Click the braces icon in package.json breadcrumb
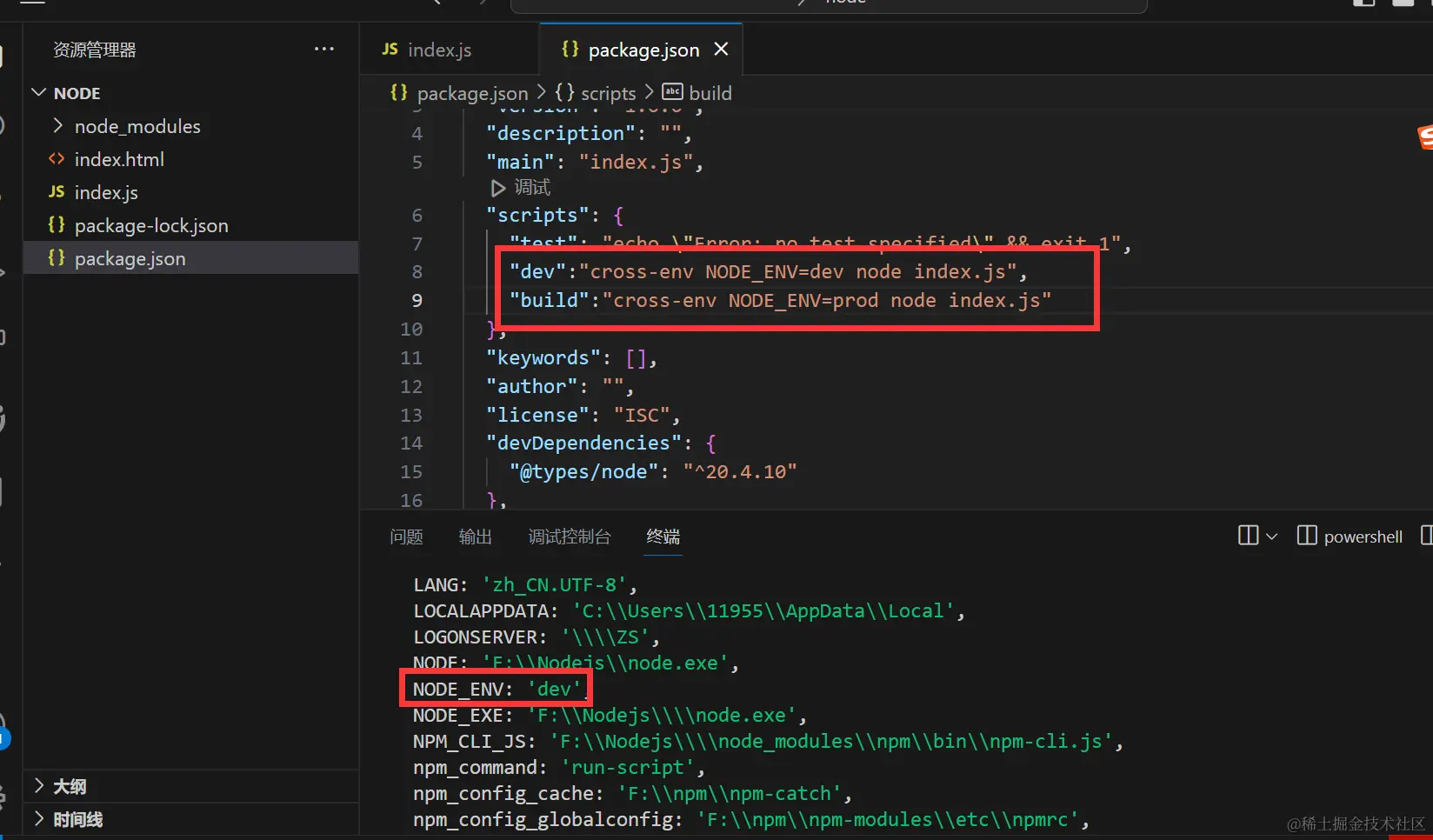Viewport: 1433px width, 840px height. (x=399, y=92)
